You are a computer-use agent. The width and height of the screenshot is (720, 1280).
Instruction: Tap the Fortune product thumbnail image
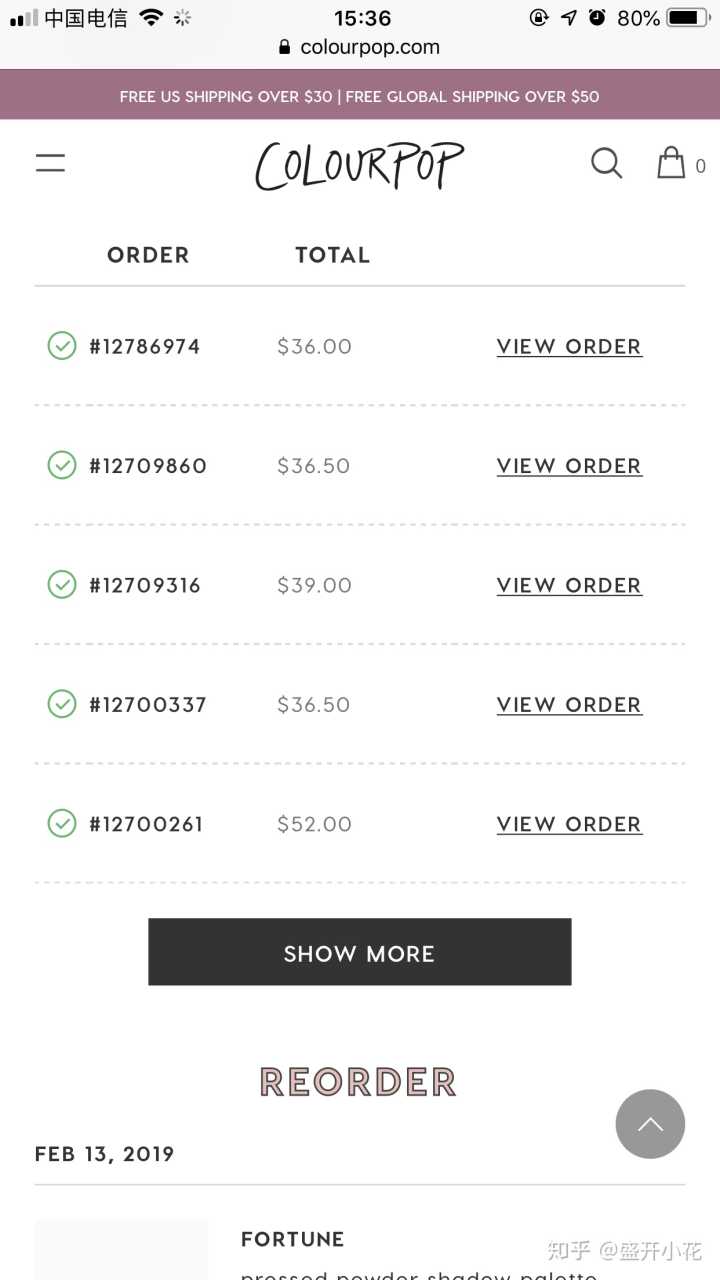point(121,1250)
